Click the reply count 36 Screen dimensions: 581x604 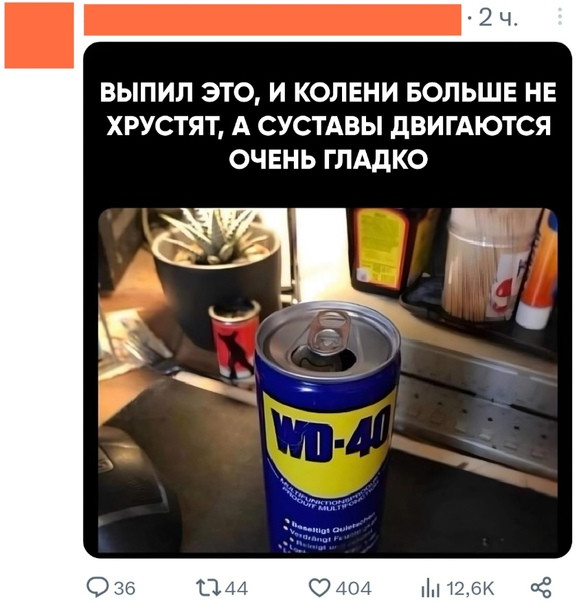pos(125,588)
